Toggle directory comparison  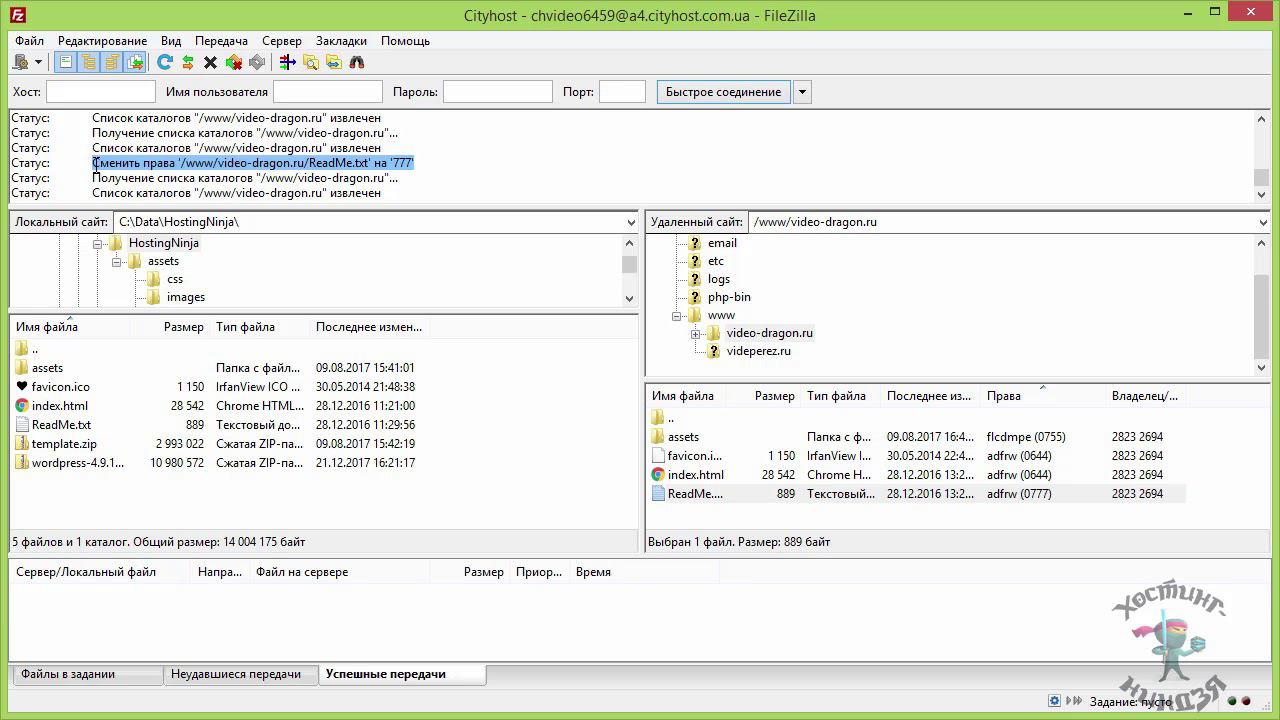(311, 62)
